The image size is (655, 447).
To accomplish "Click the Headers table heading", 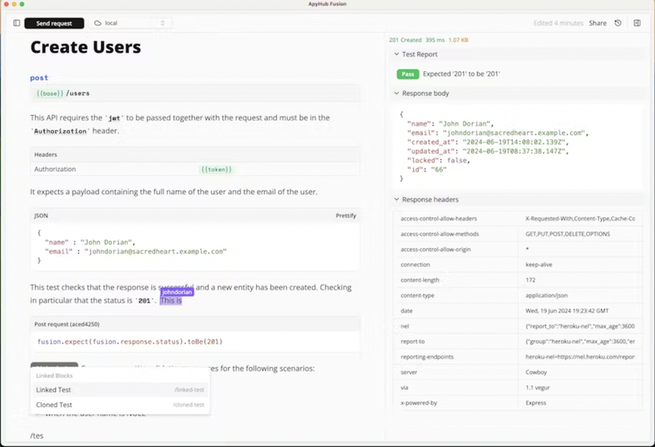I will (x=46, y=155).
